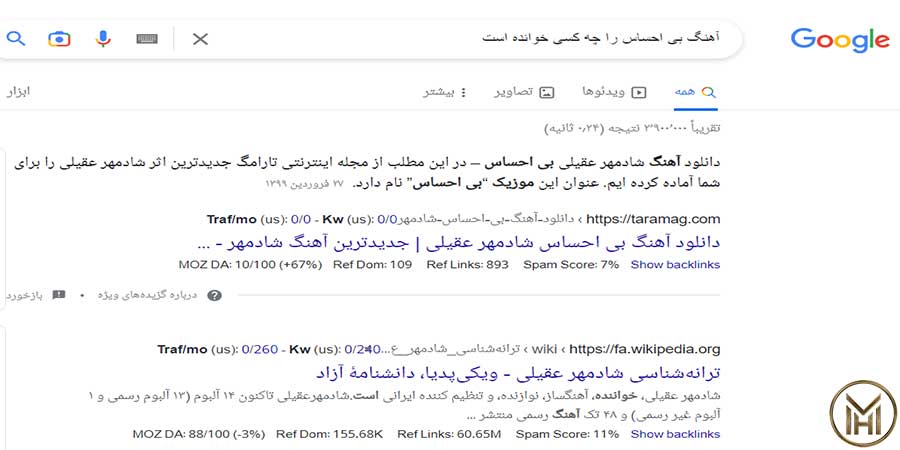
Task: Open the بیشتر (More) menu
Action: click(x=445, y=92)
